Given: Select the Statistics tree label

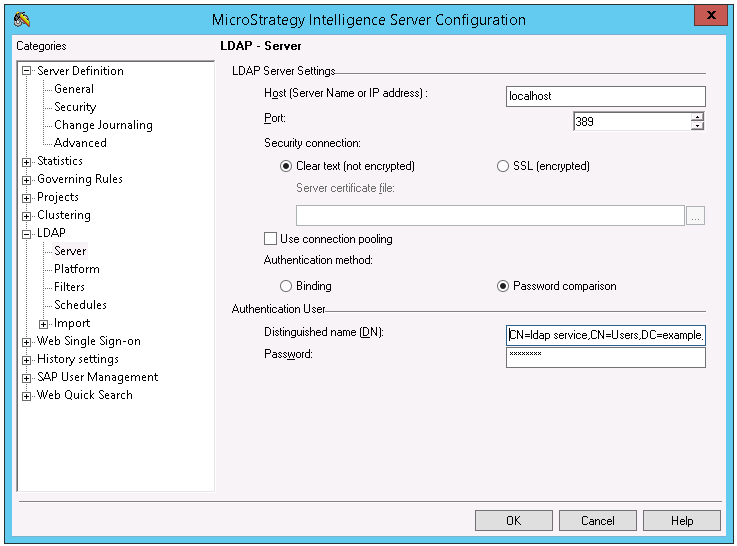Looking at the screenshot, I should click(x=60, y=161).
